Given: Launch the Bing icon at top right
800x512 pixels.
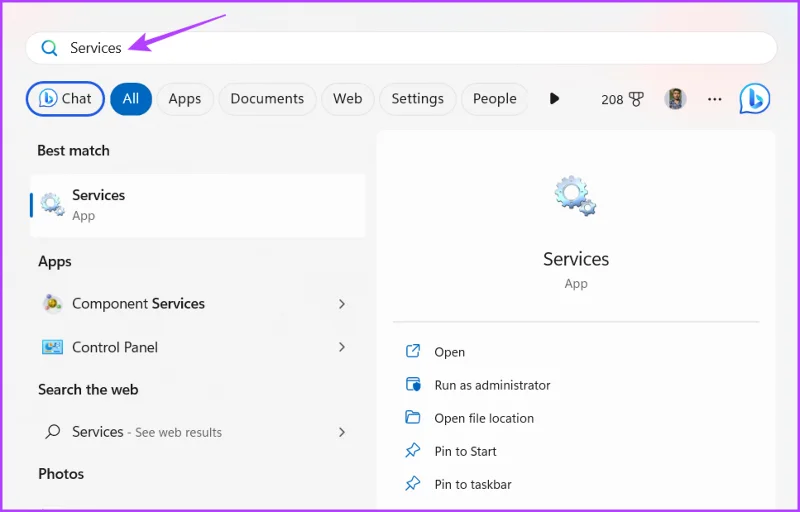Looking at the screenshot, I should pos(755,99).
